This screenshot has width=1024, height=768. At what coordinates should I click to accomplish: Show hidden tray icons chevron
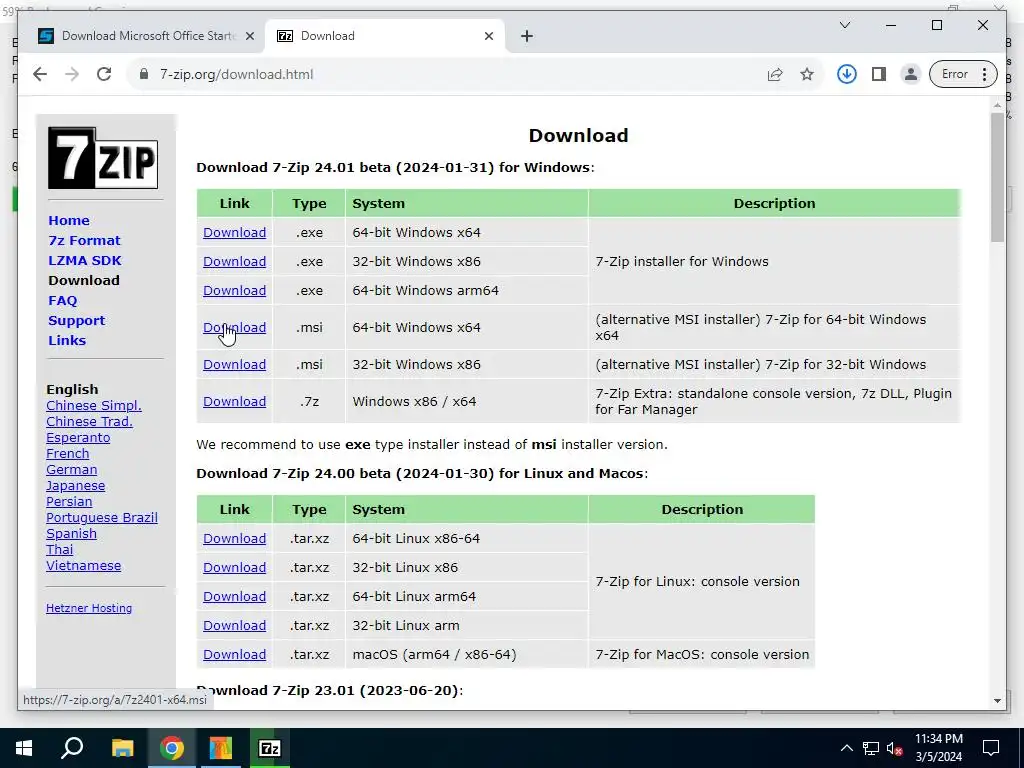pos(846,748)
